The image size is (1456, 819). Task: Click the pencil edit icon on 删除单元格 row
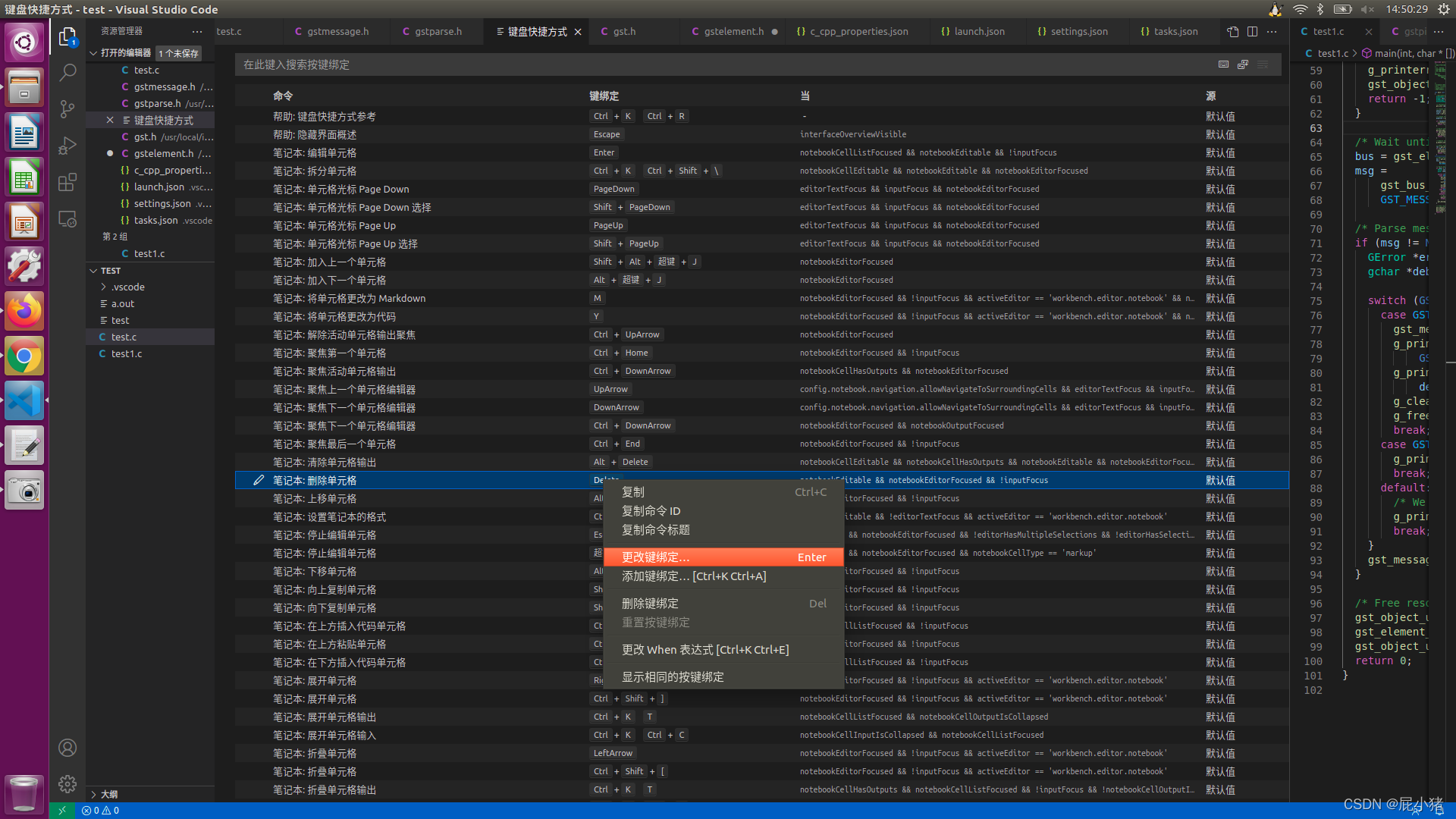[259, 480]
